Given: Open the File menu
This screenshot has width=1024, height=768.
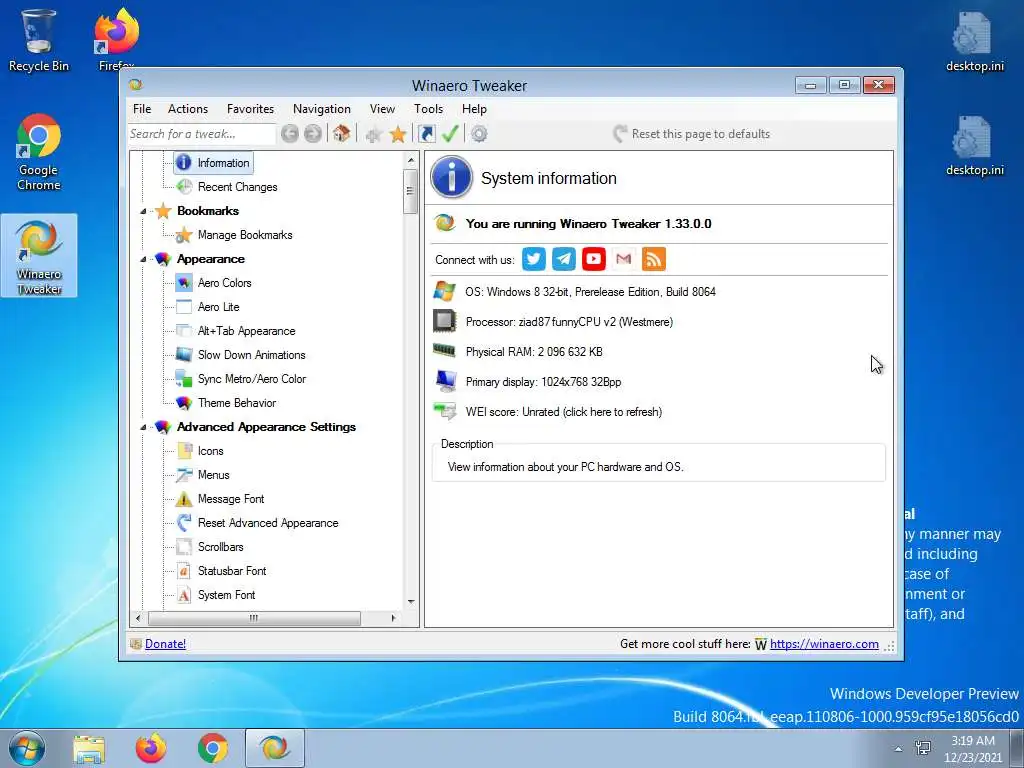Looking at the screenshot, I should click(142, 109).
